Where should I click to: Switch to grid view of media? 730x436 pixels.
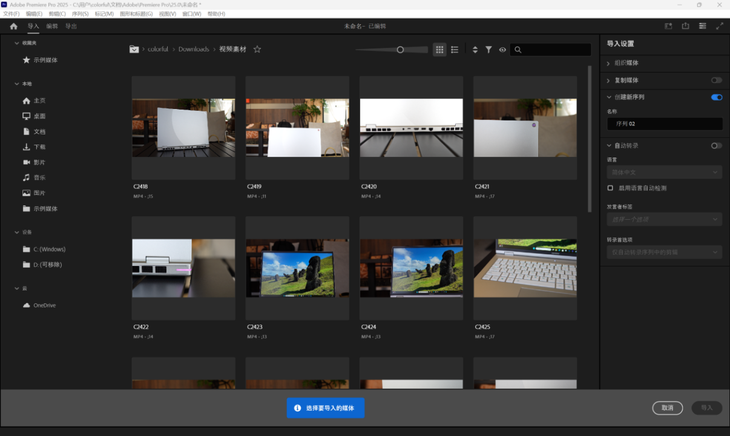point(439,49)
